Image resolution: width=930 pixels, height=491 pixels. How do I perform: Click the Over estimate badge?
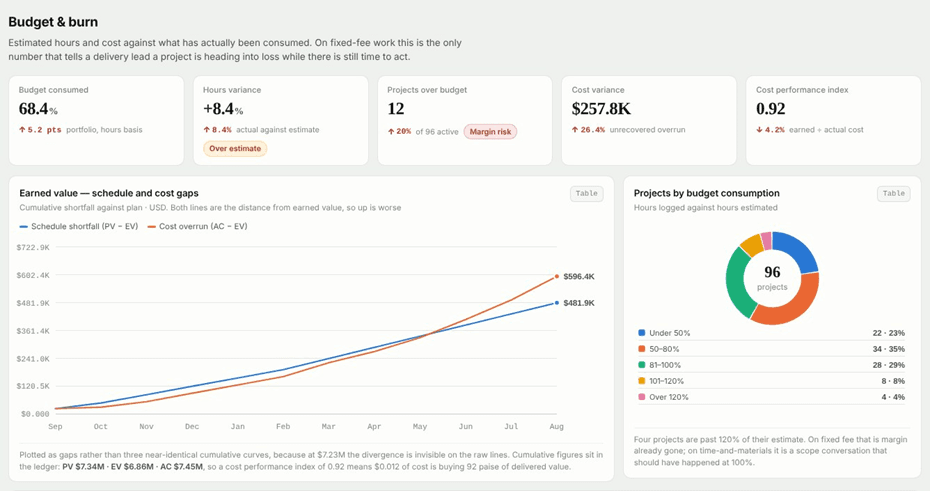pos(235,149)
